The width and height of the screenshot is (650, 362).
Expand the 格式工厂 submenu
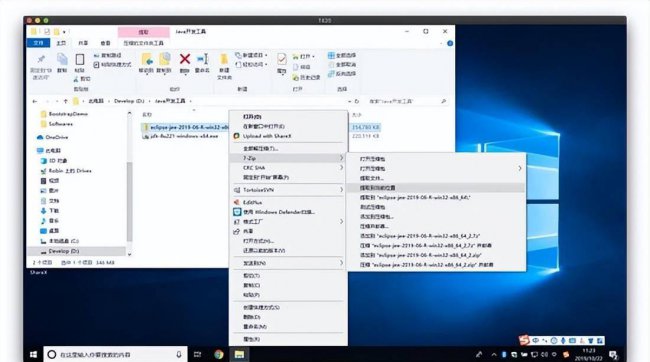341,221
